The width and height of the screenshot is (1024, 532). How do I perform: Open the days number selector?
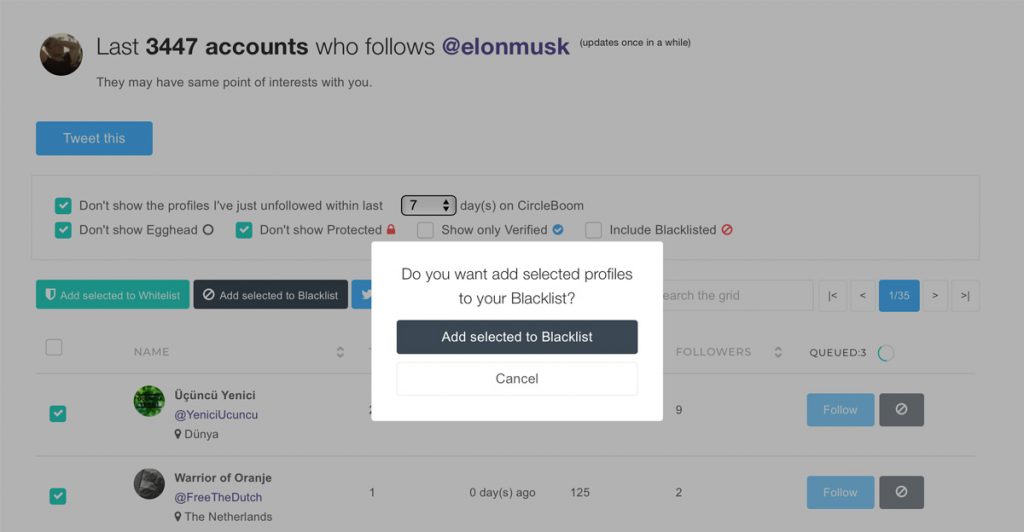tap(428, 205)
